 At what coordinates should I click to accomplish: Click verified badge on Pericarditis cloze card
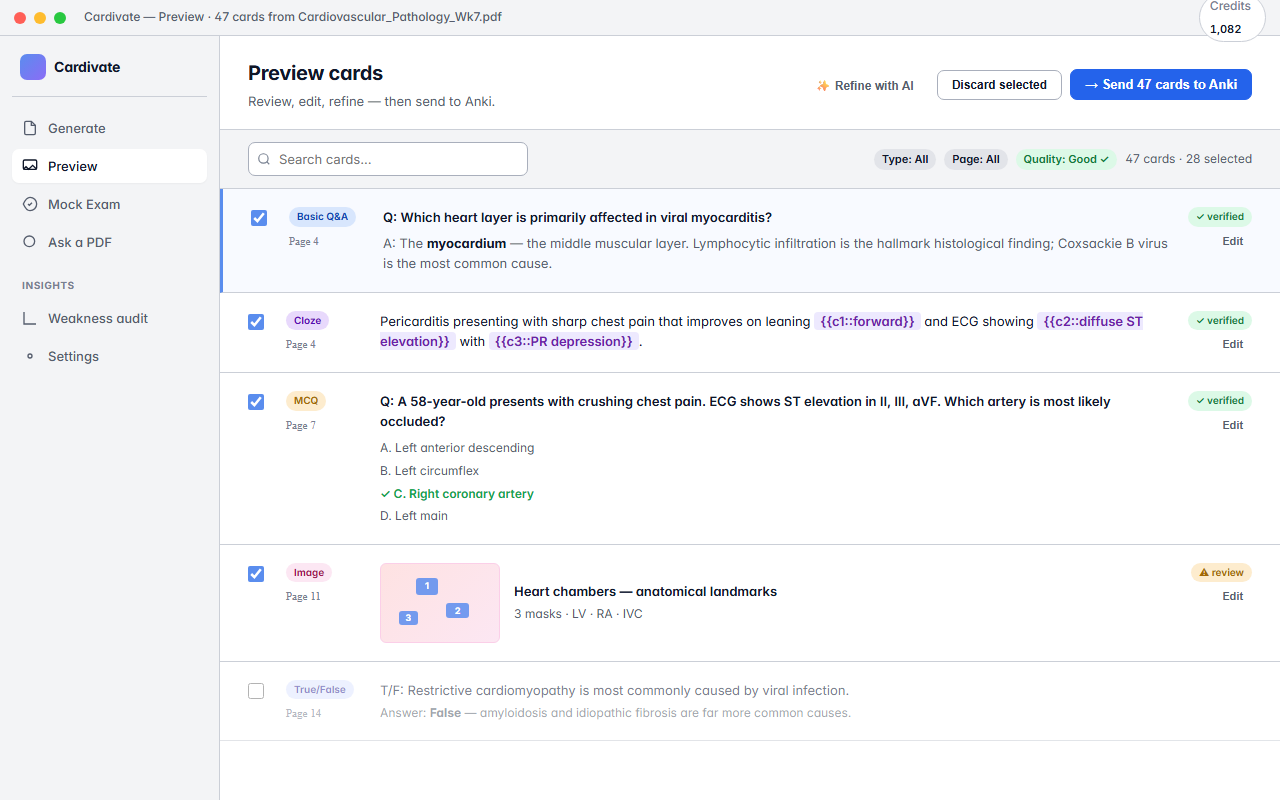click(x=1220, y=320)
